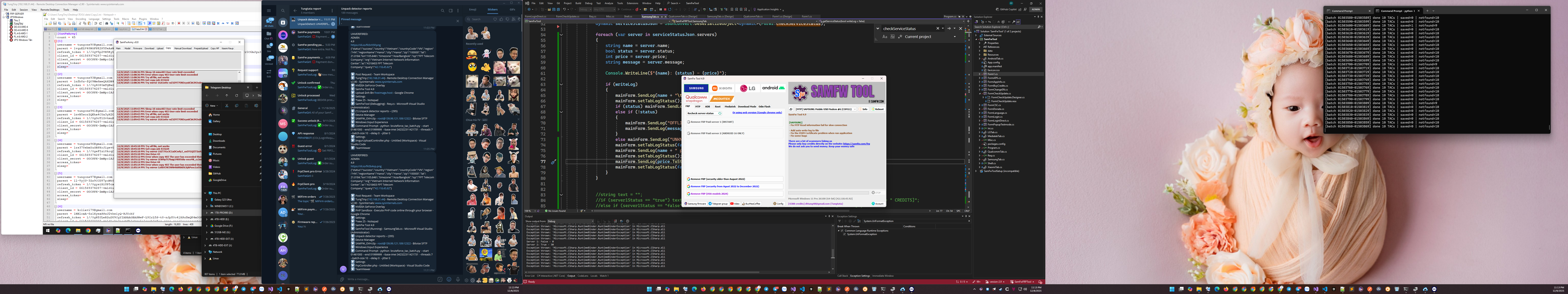Switch to the Download Mode tab
This screenshot has width=1568, height=294.
[747, 107]
